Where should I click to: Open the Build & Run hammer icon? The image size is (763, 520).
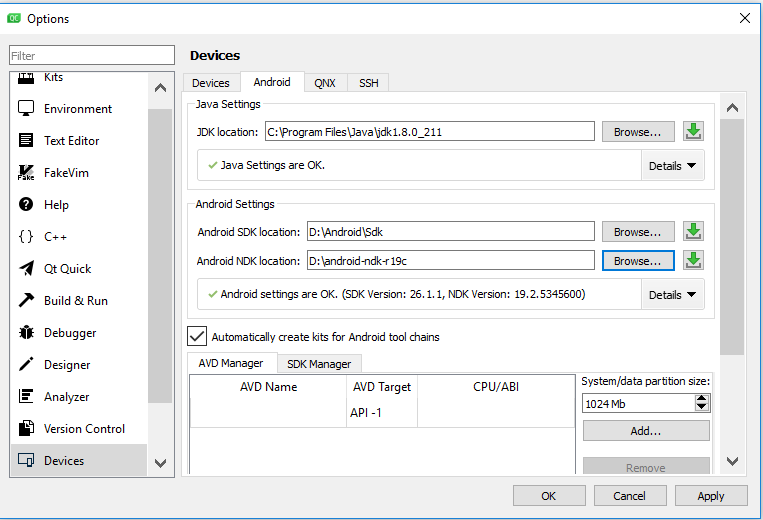pos(27,301)
